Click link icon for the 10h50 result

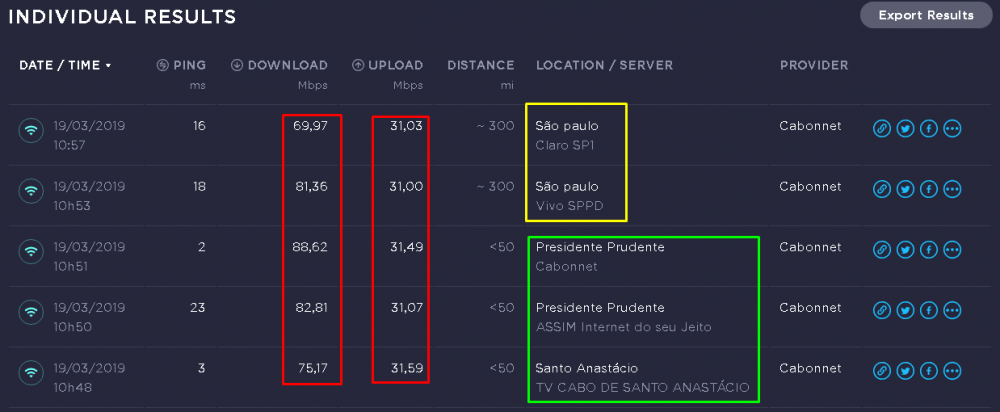881,310
